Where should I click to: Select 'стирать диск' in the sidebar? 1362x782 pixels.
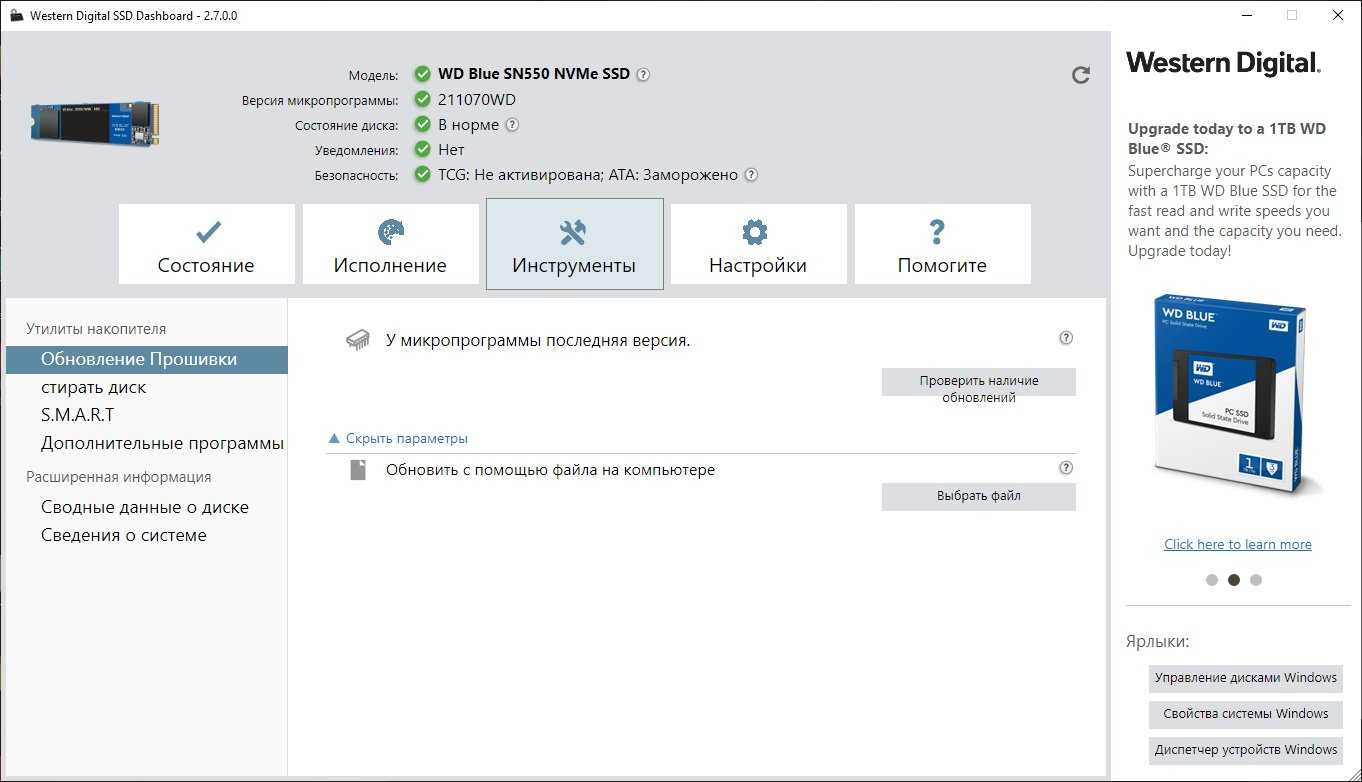tap(93, 387)
